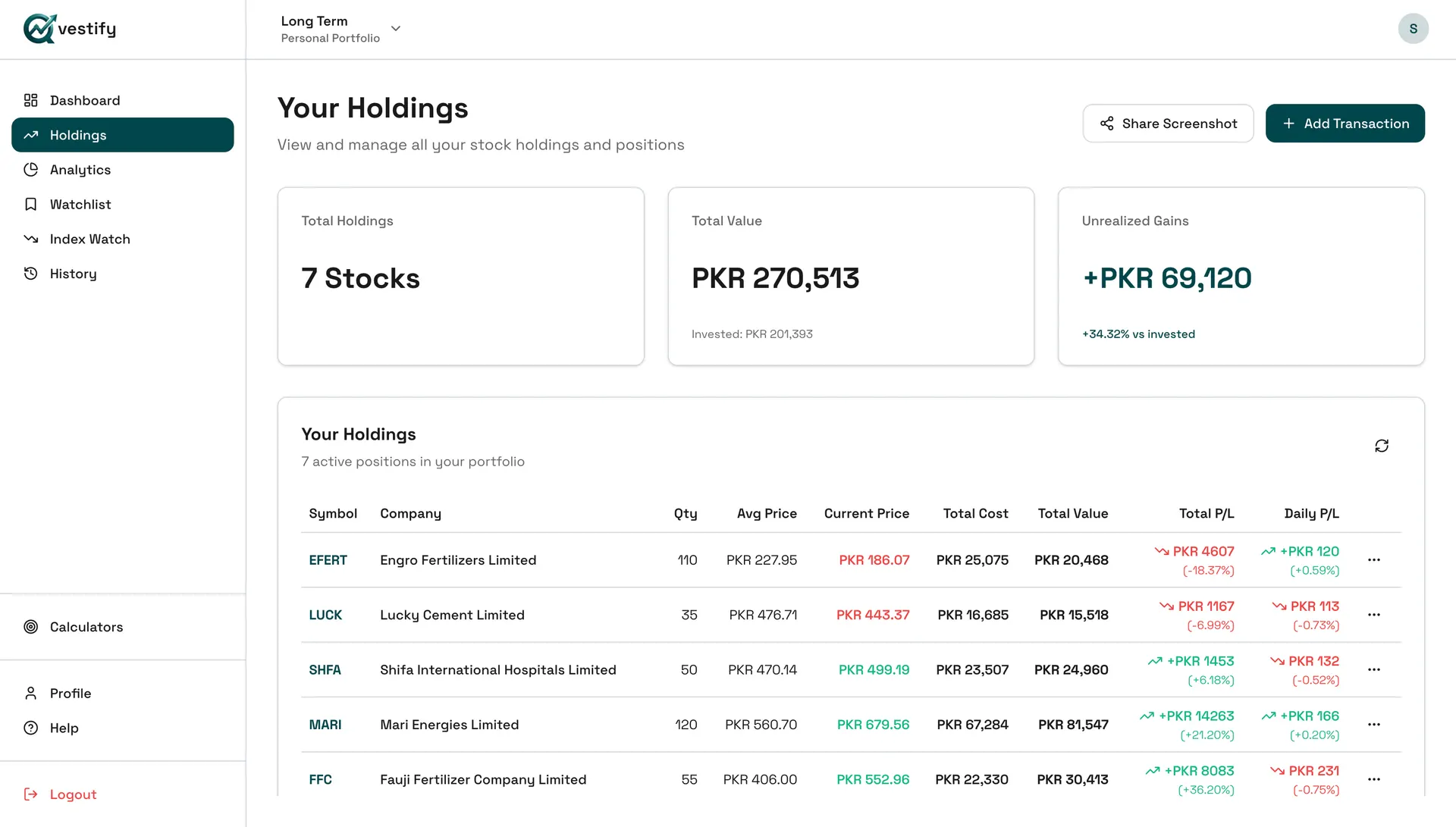Click the Add Transaction button
Image resolution: width=1456 pixels, height=827 pixels.
pyautogui.click(x=1345, y=124)
